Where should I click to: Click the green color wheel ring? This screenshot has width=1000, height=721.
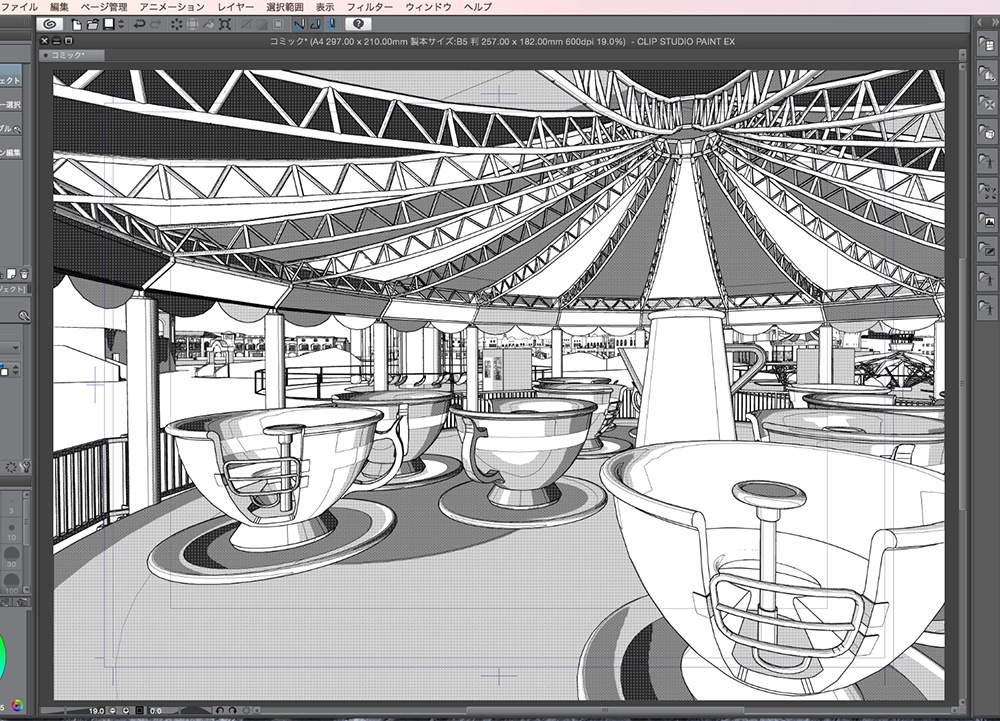click(x=3, y=657)
